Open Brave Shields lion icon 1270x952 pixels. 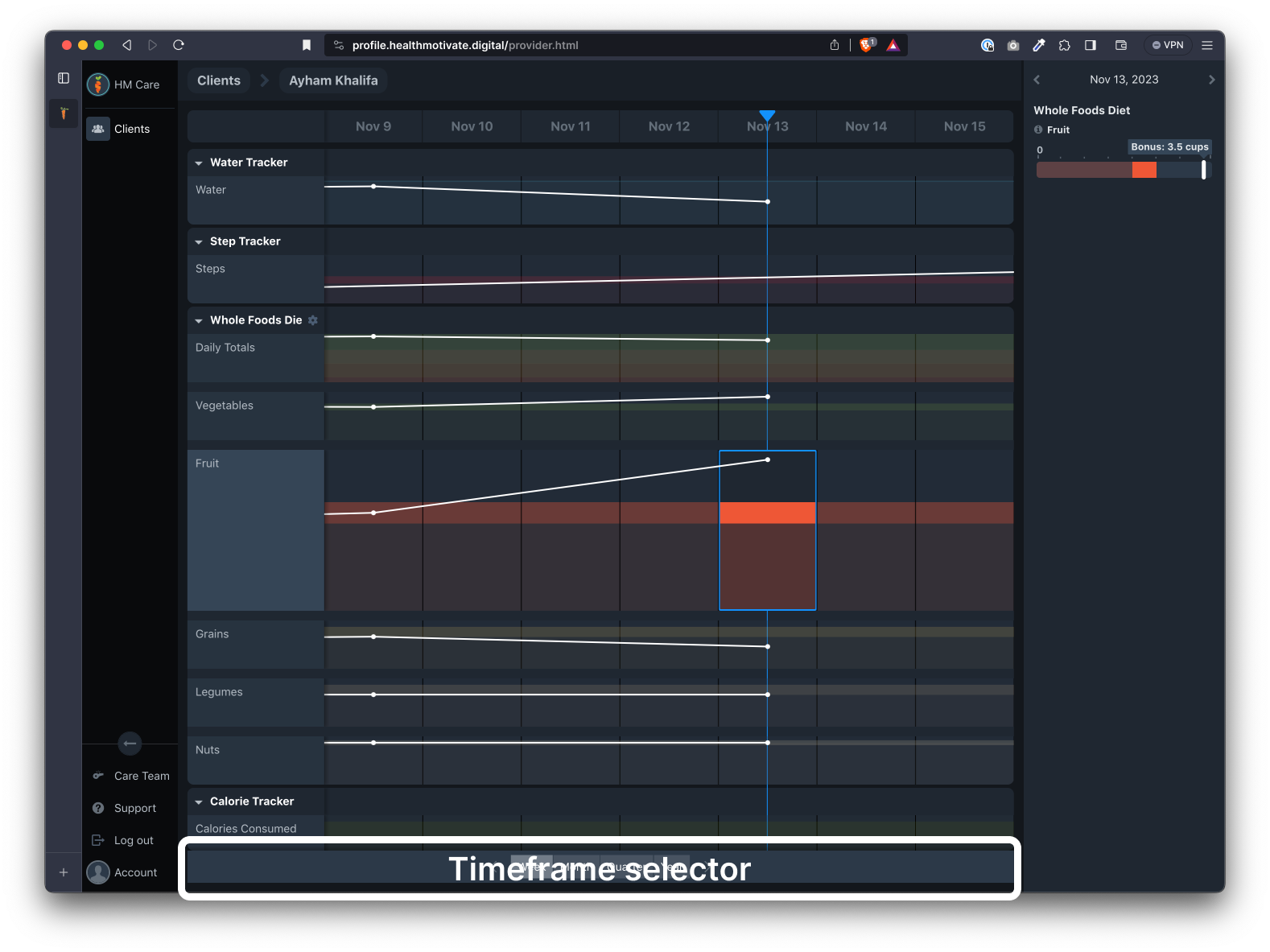tap(867, 45)
